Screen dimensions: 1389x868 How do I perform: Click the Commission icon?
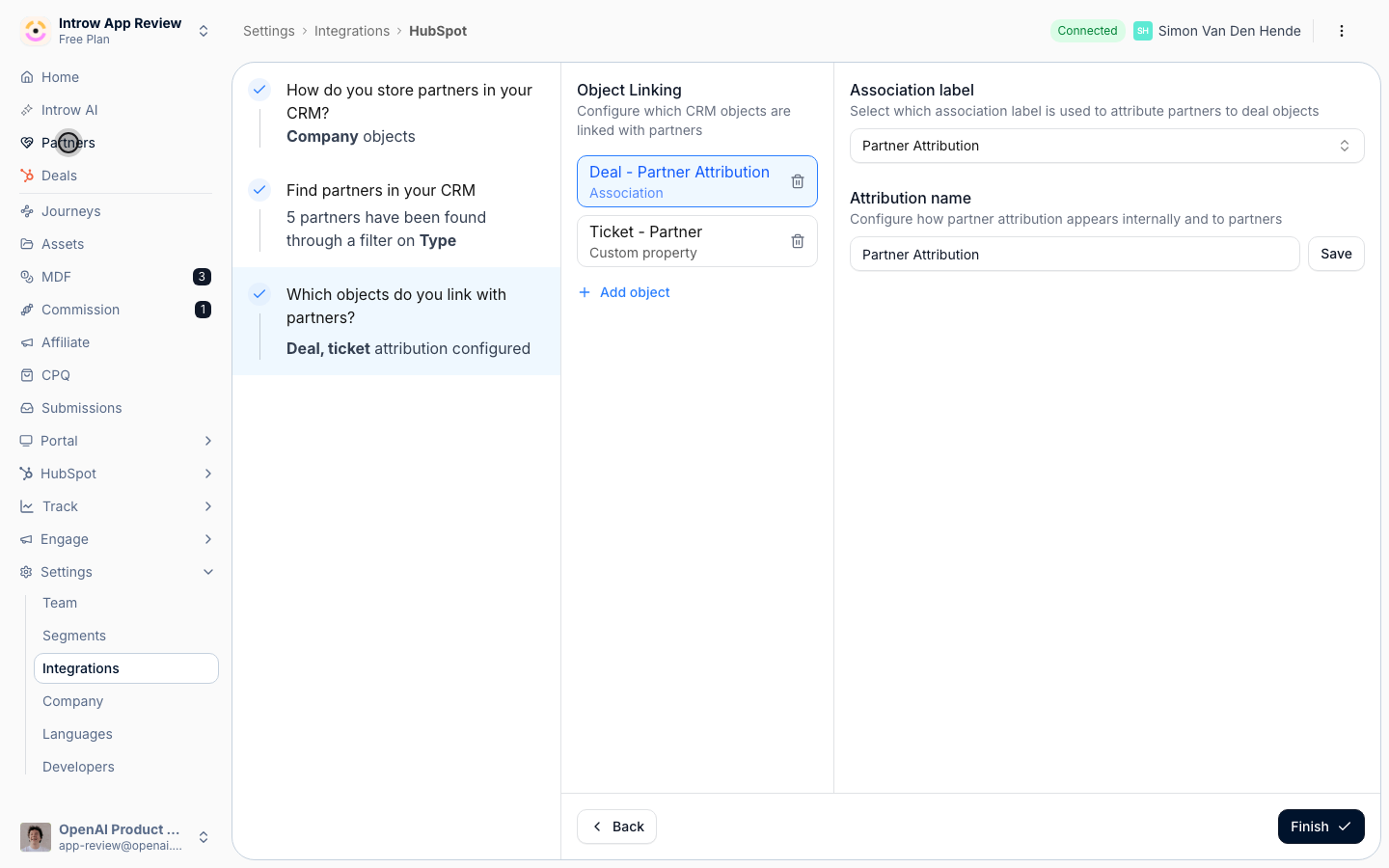[x=27, y=310]
